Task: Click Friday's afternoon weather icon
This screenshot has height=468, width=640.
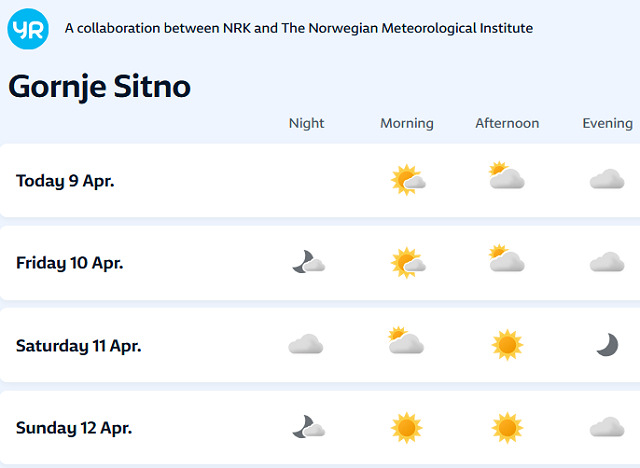Action: (507, 260)
